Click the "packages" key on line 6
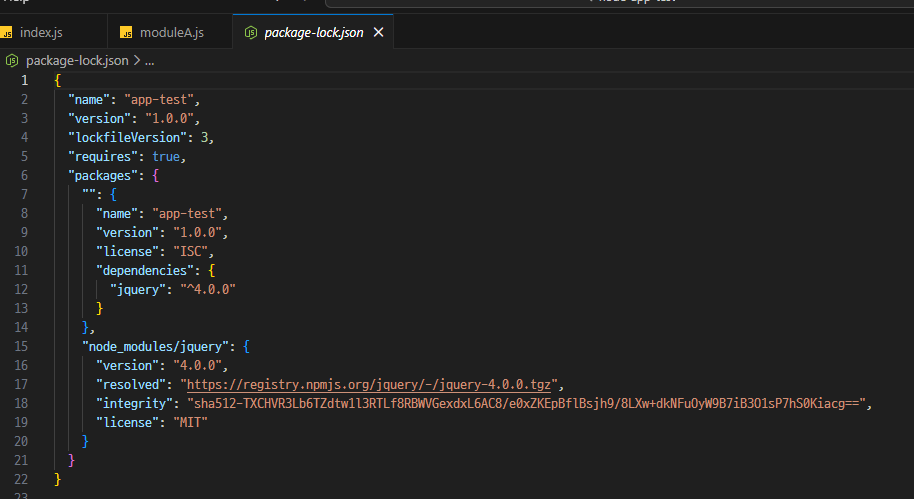This screenshot has width=914, height=499. [103, 175]
